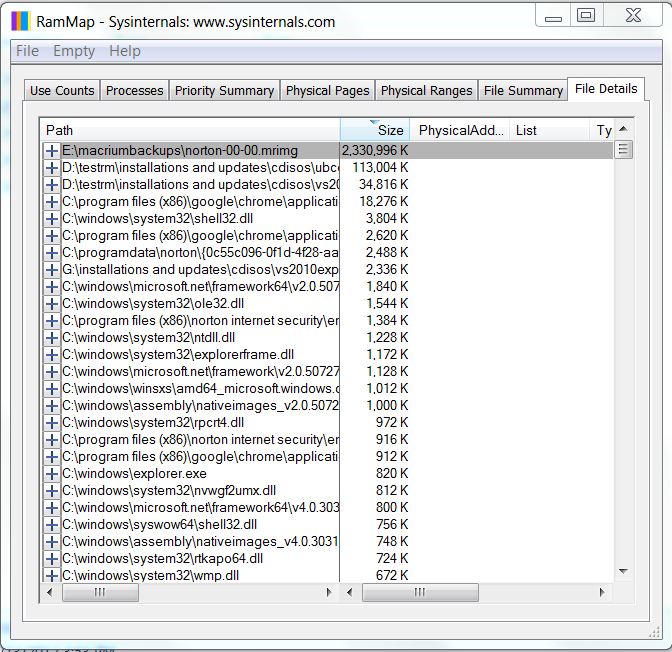
Task: Expand the chrome entry sized 2,620 K
Action: tap(52, 236)
